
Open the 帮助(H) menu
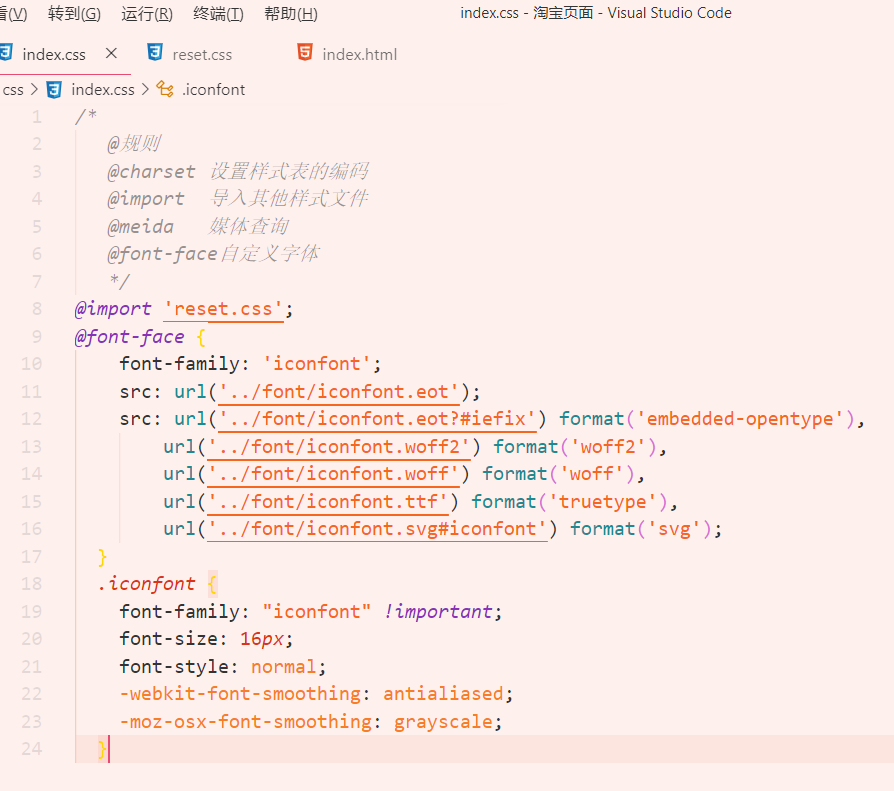(291, 14)
